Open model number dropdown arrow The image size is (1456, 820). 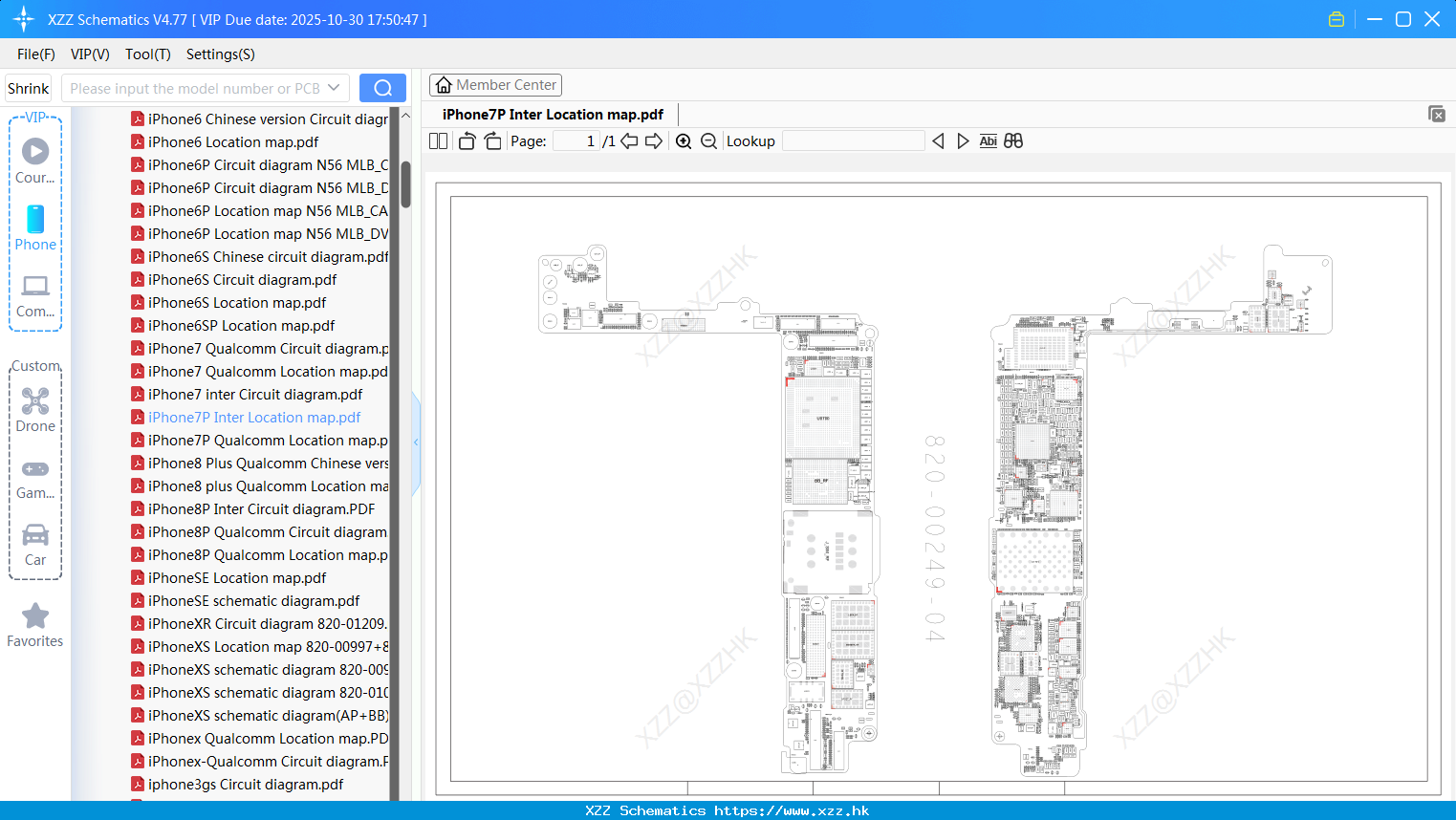pyautogui.click(x=334, y=88)
